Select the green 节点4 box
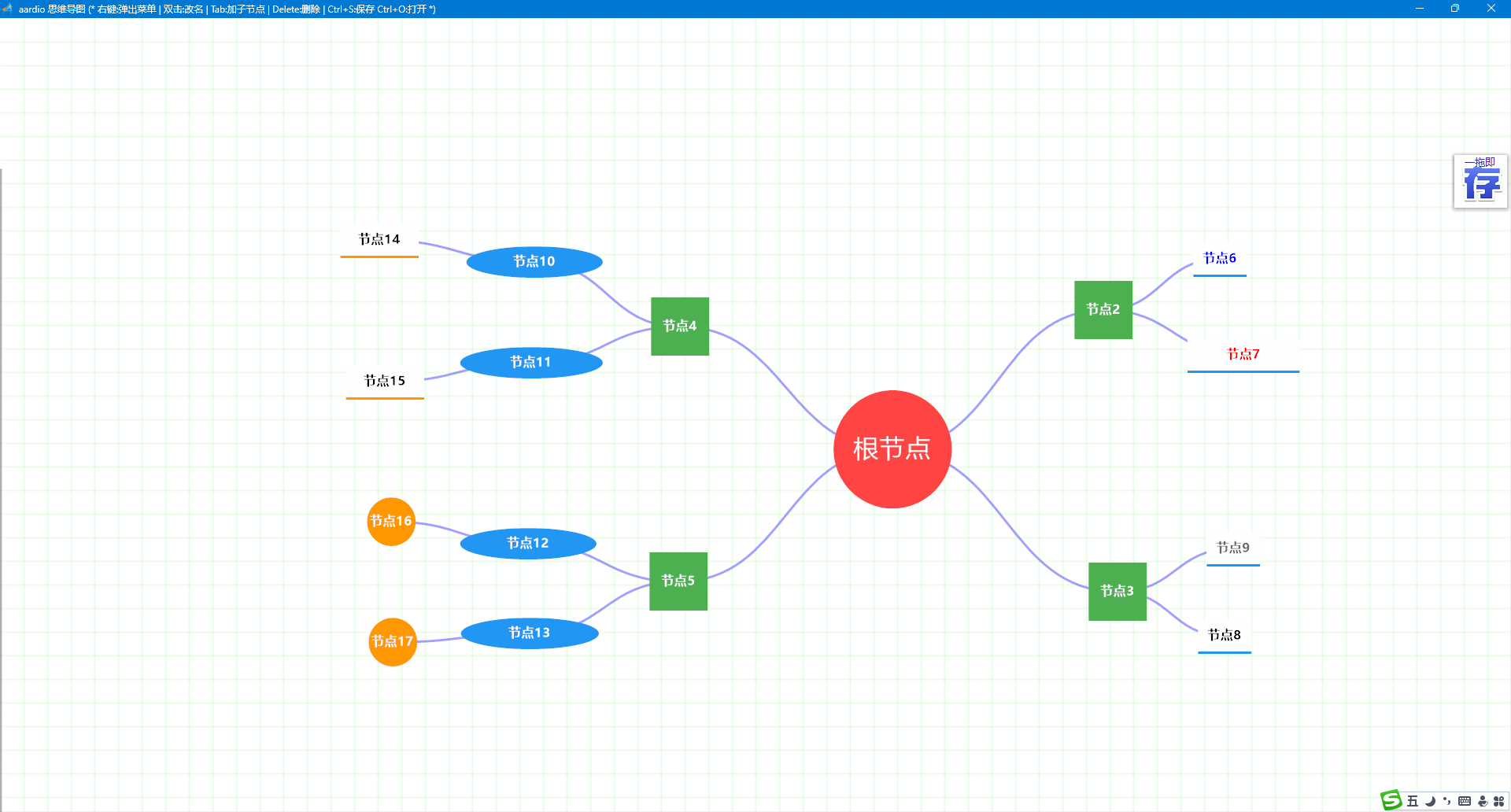Viewport: 1511px width, 812px height. (680, 327)
